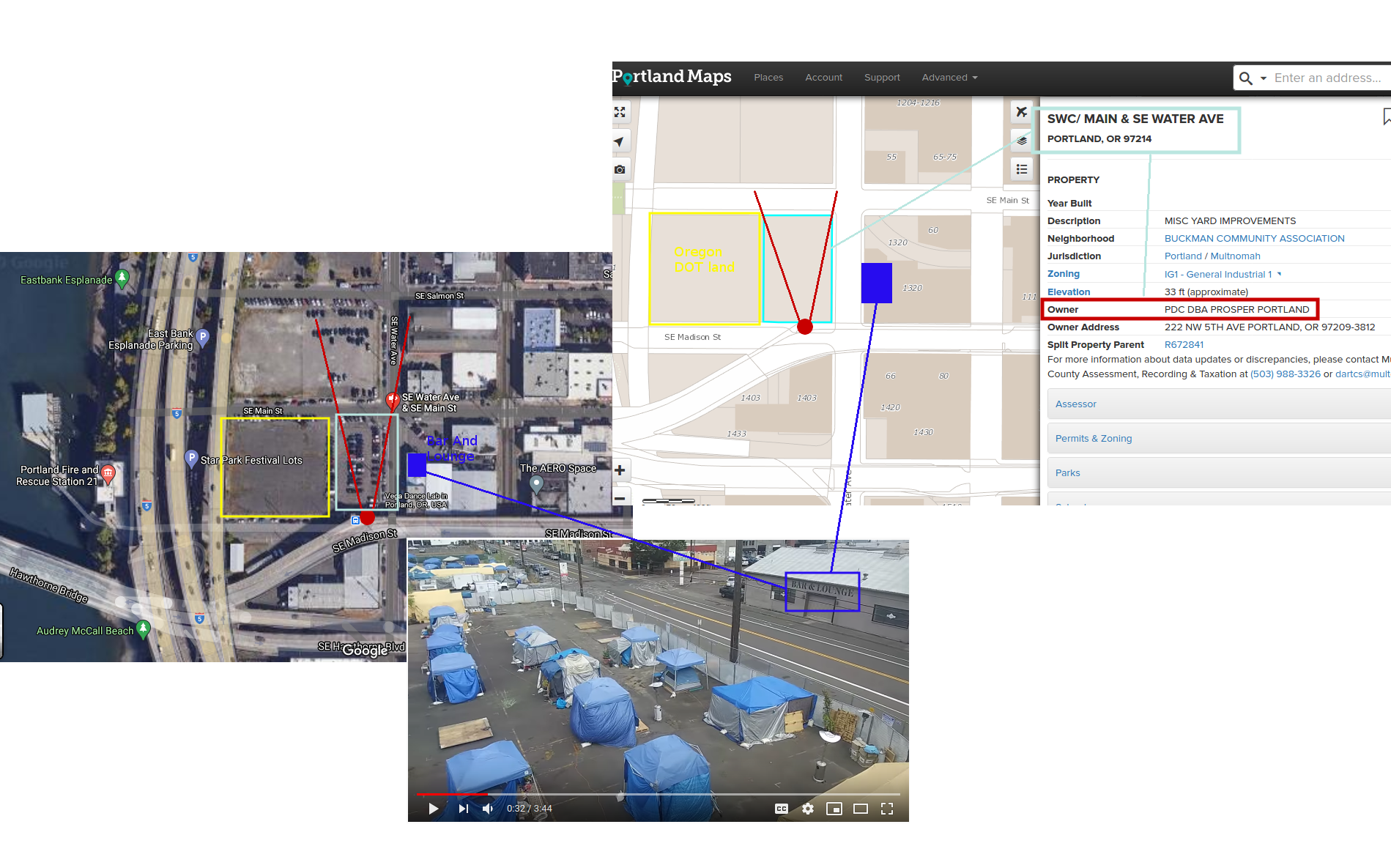The width and height of the screenshot is (1391, 868).
Task: Open the Account menu item
Action: tap(823, 78)
